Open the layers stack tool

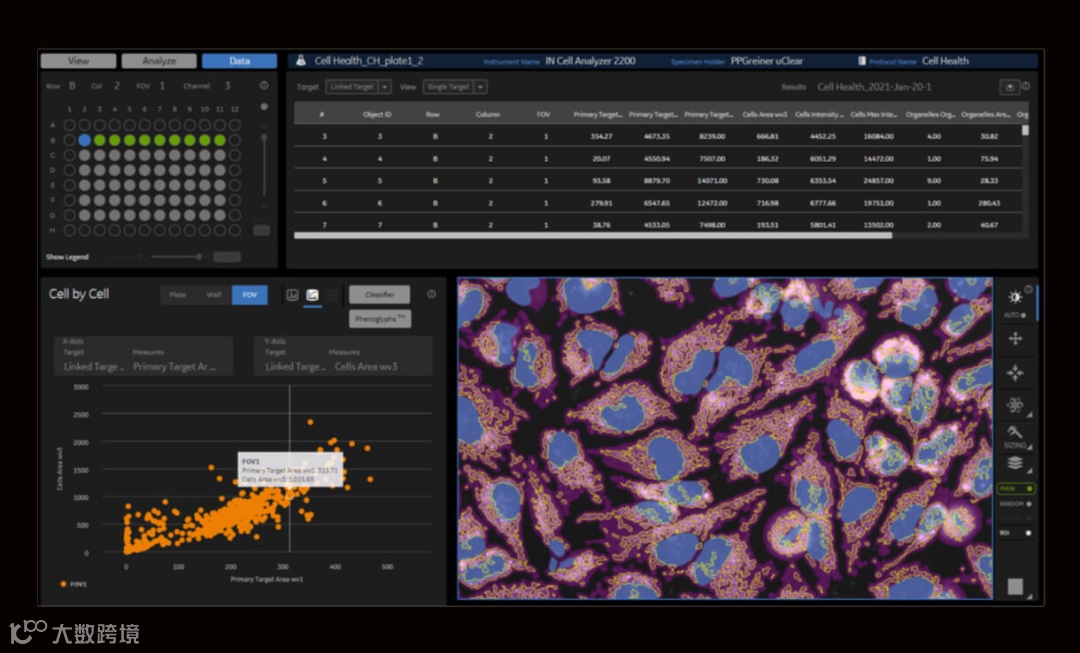1015,463
